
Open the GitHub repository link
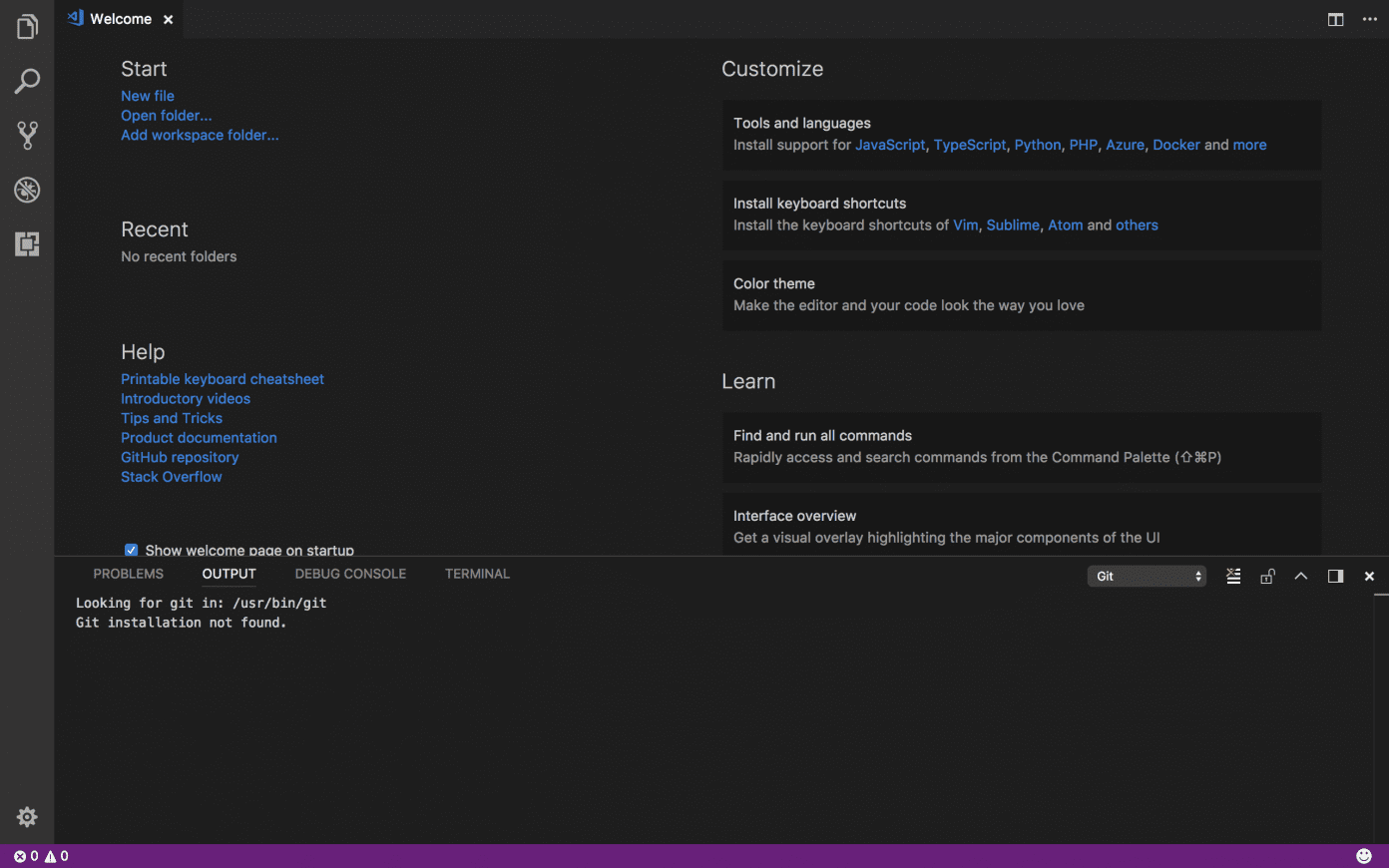(x=180, y=457)
